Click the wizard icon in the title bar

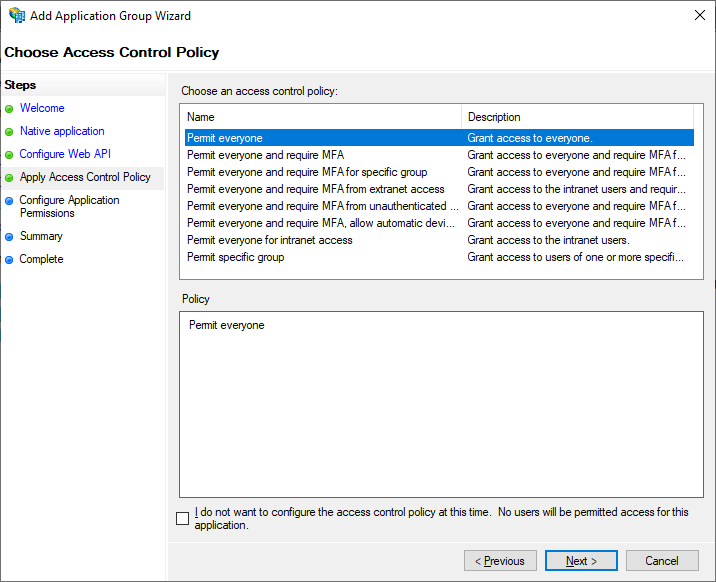pyautogui.click(x=16, y=15)
